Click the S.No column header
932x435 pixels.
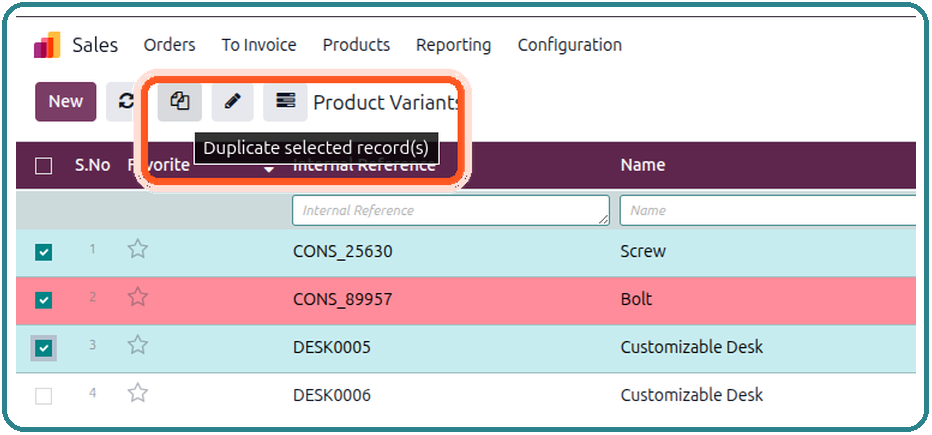point(93,165)
